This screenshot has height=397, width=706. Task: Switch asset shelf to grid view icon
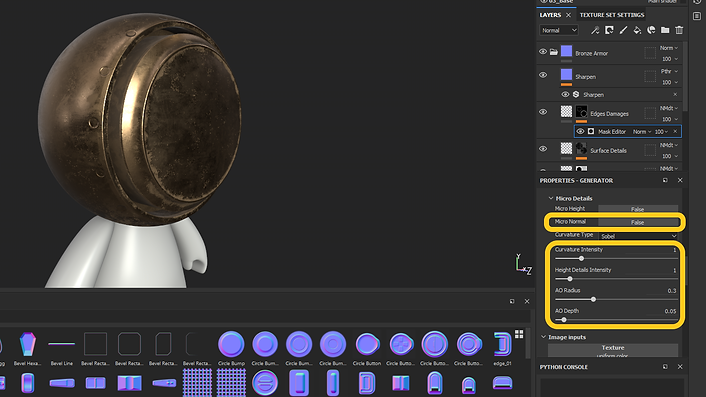pos(519,334)
